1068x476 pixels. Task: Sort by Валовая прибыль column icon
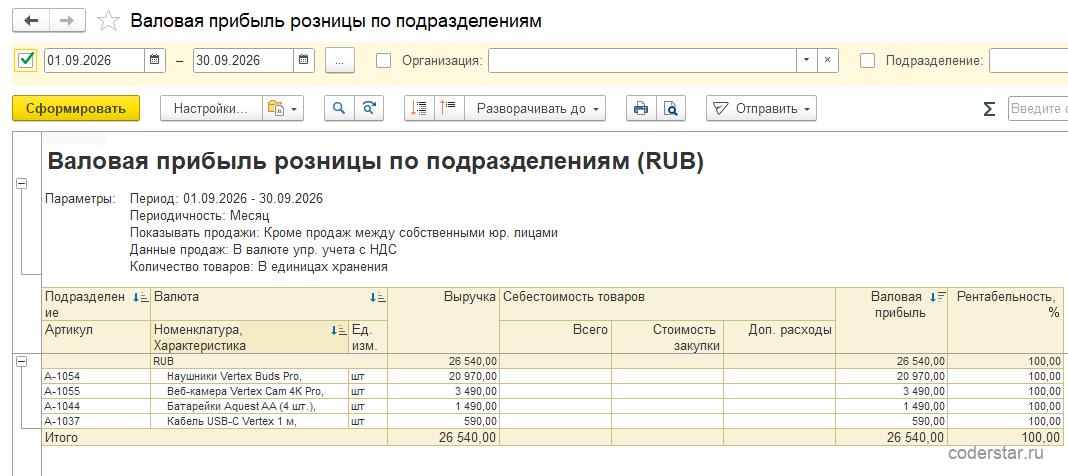click(x=937, y=297)
